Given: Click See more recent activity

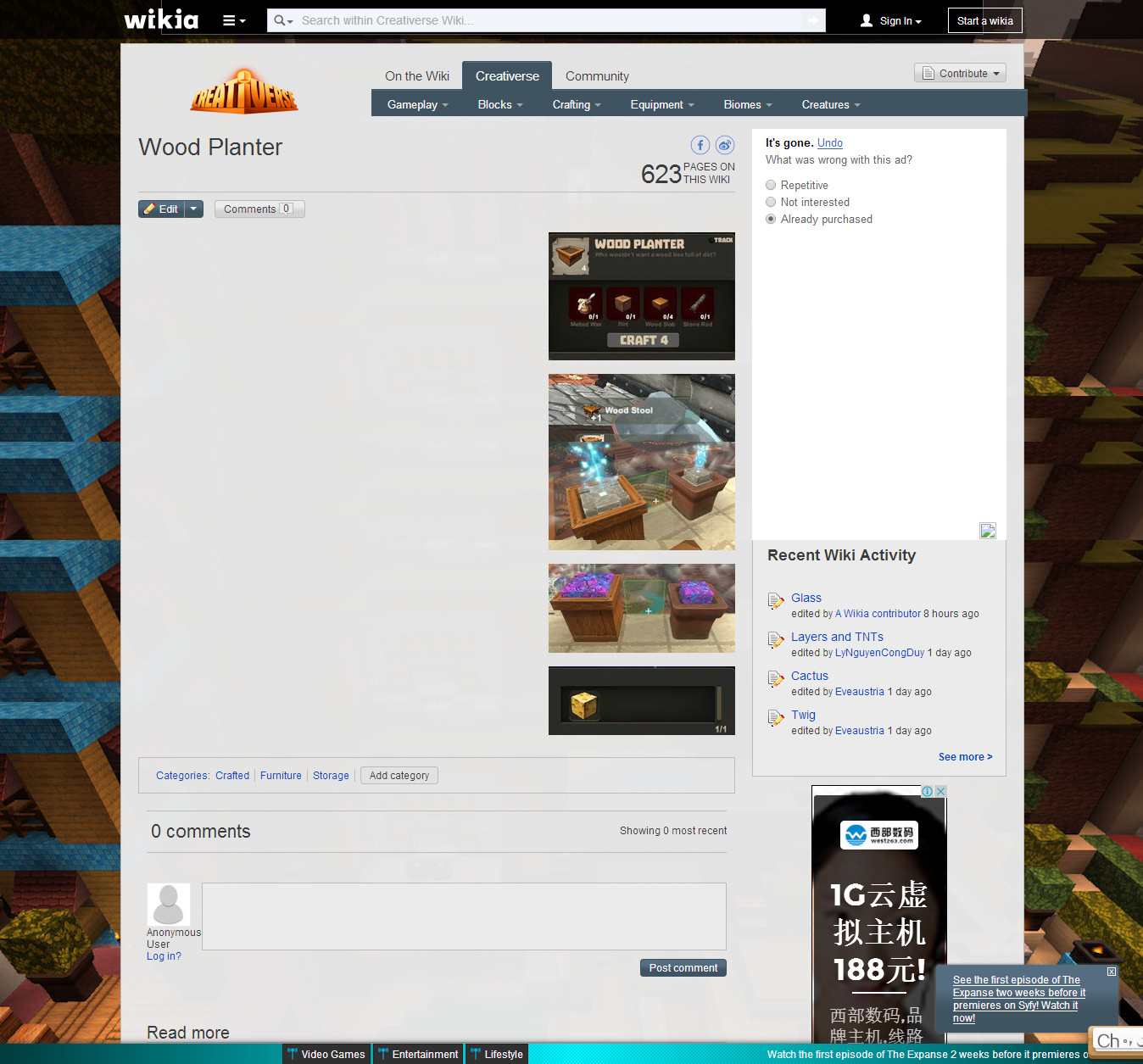Looking at the screenshot, I should 966,757.
